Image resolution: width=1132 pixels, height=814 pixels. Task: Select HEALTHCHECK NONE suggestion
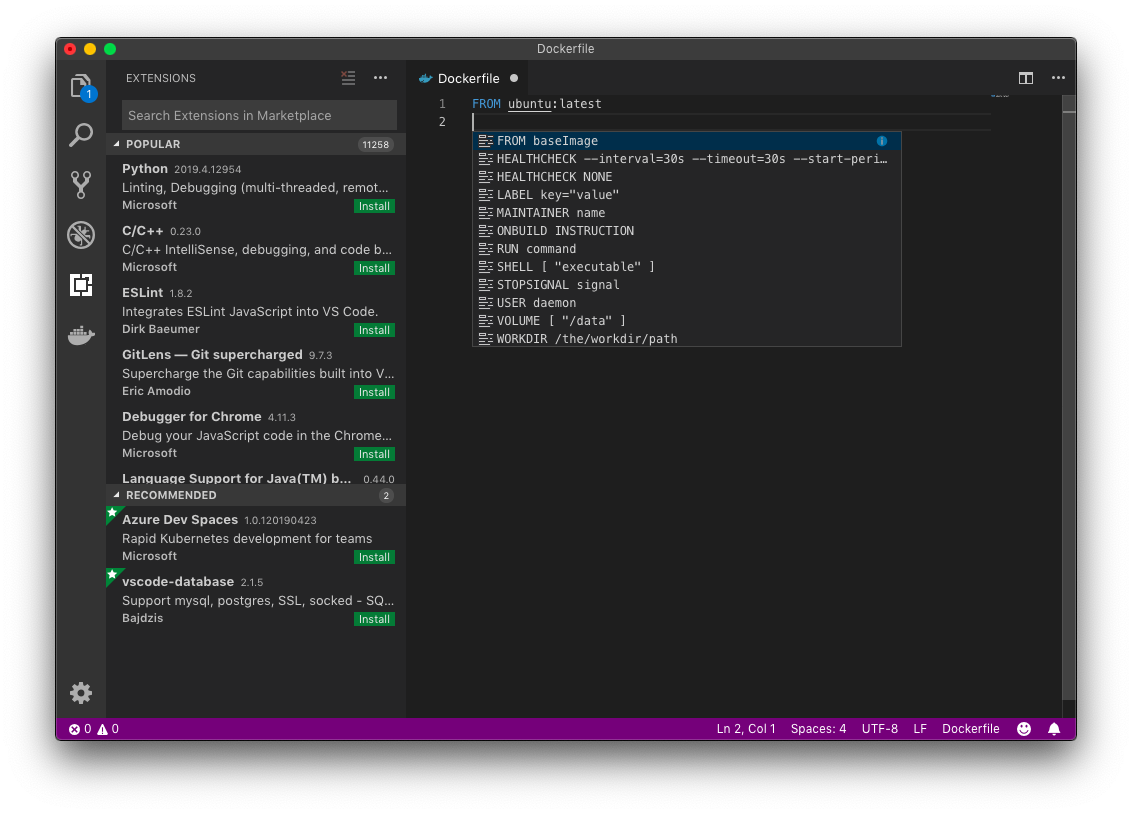(687, 177)
